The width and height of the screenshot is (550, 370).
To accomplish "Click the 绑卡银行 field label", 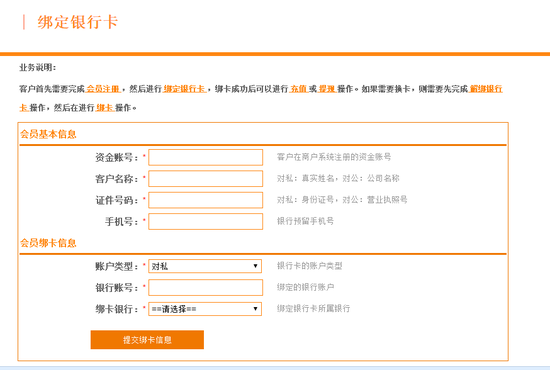I will pyautogui.click(x=117, y=309).
